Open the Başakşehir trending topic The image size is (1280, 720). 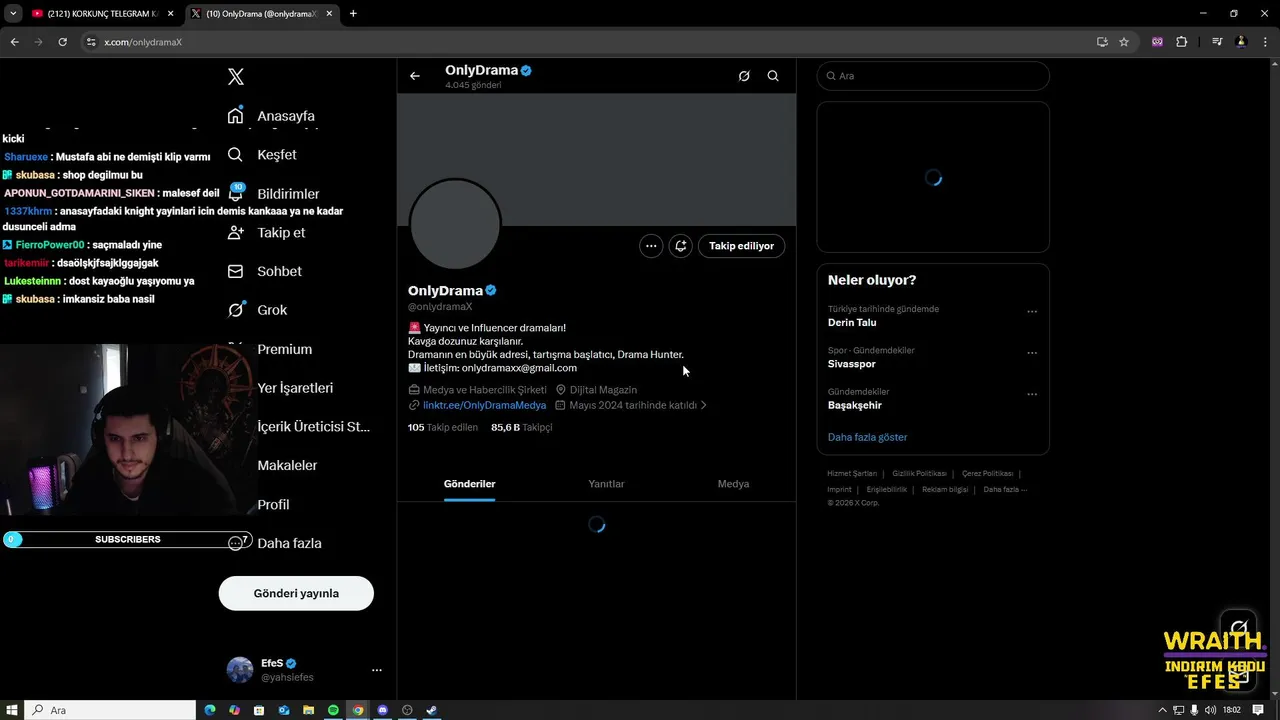point(855,405)
